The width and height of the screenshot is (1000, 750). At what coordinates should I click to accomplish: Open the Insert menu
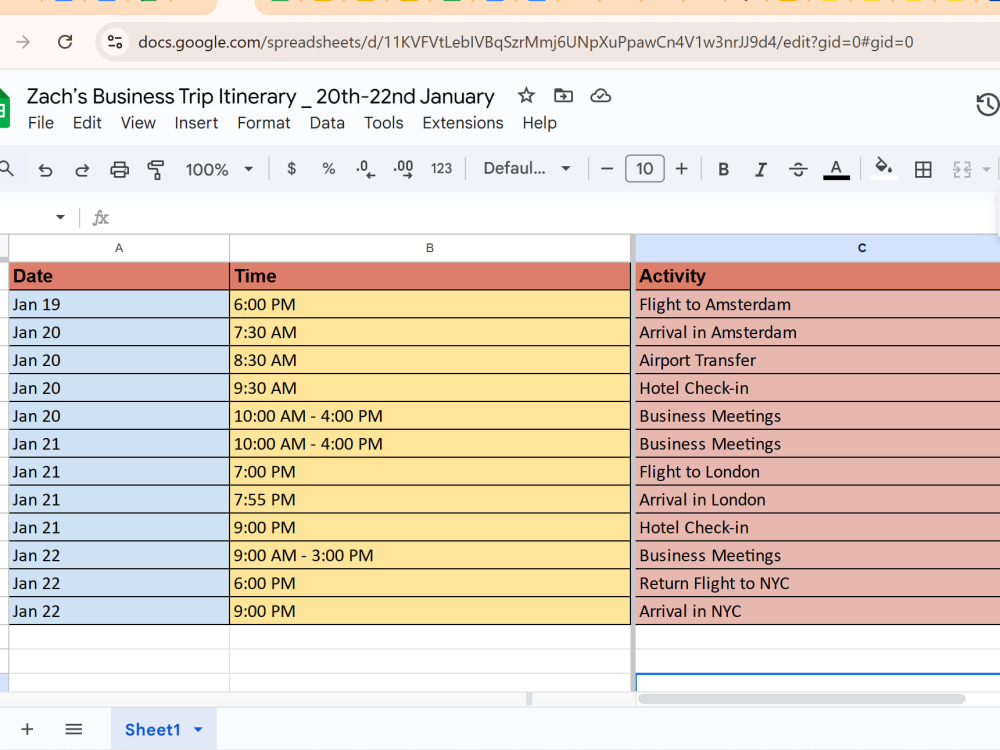tap(196, 123)
